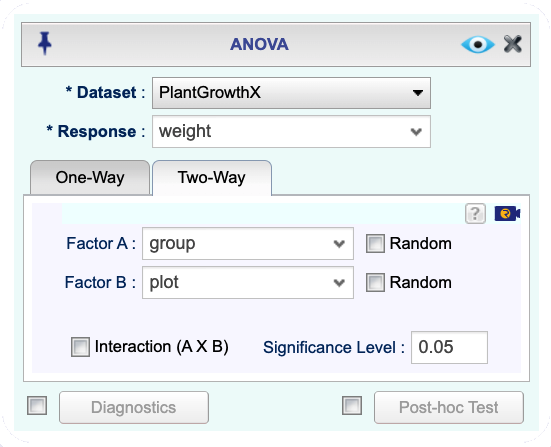The width and height of the screenshot is (551, 447).
Task: Enable Random checkbox for Factor B
Action: 375,283
